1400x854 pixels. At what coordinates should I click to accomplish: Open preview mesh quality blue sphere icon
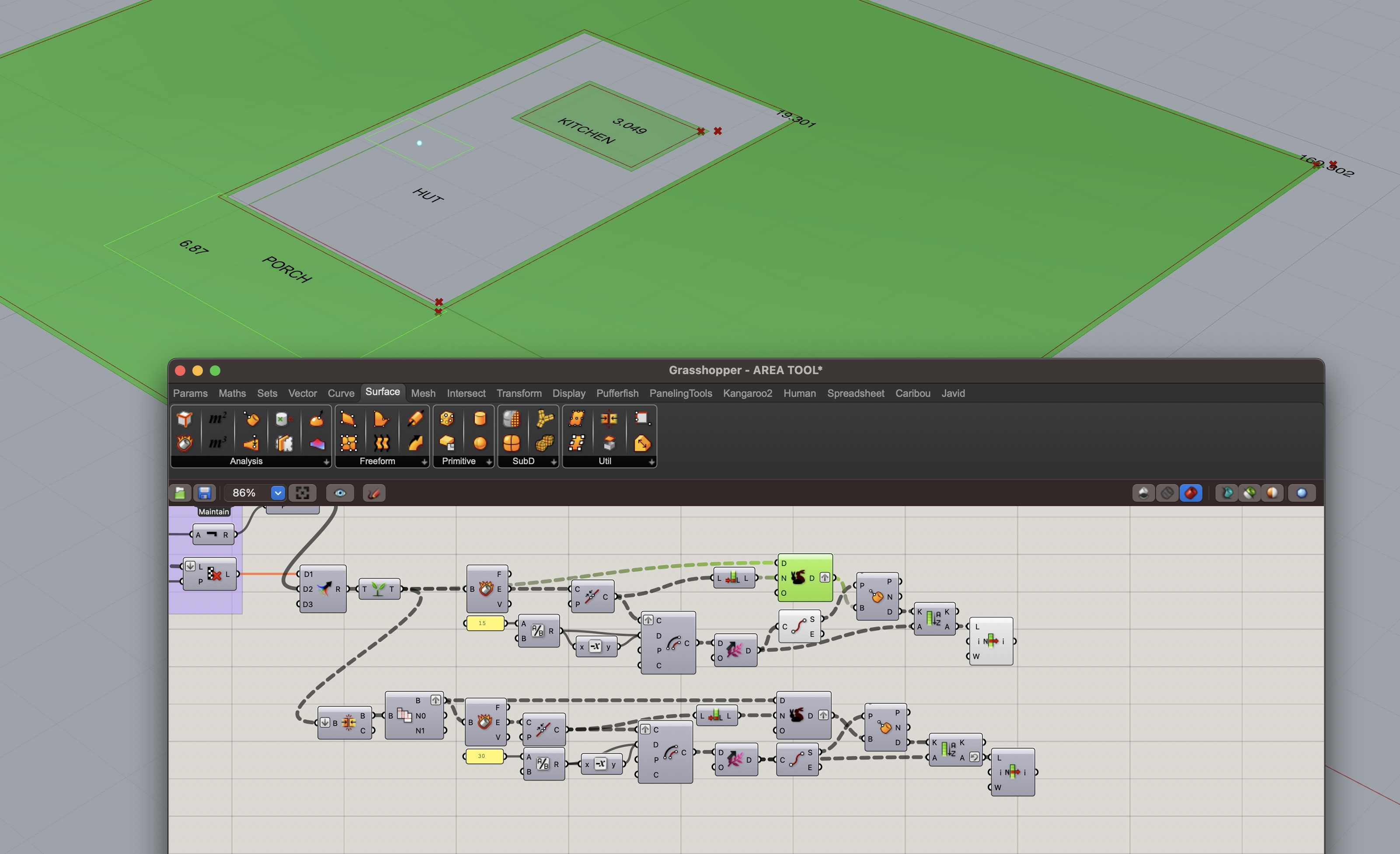click(x=1302, y=493)
